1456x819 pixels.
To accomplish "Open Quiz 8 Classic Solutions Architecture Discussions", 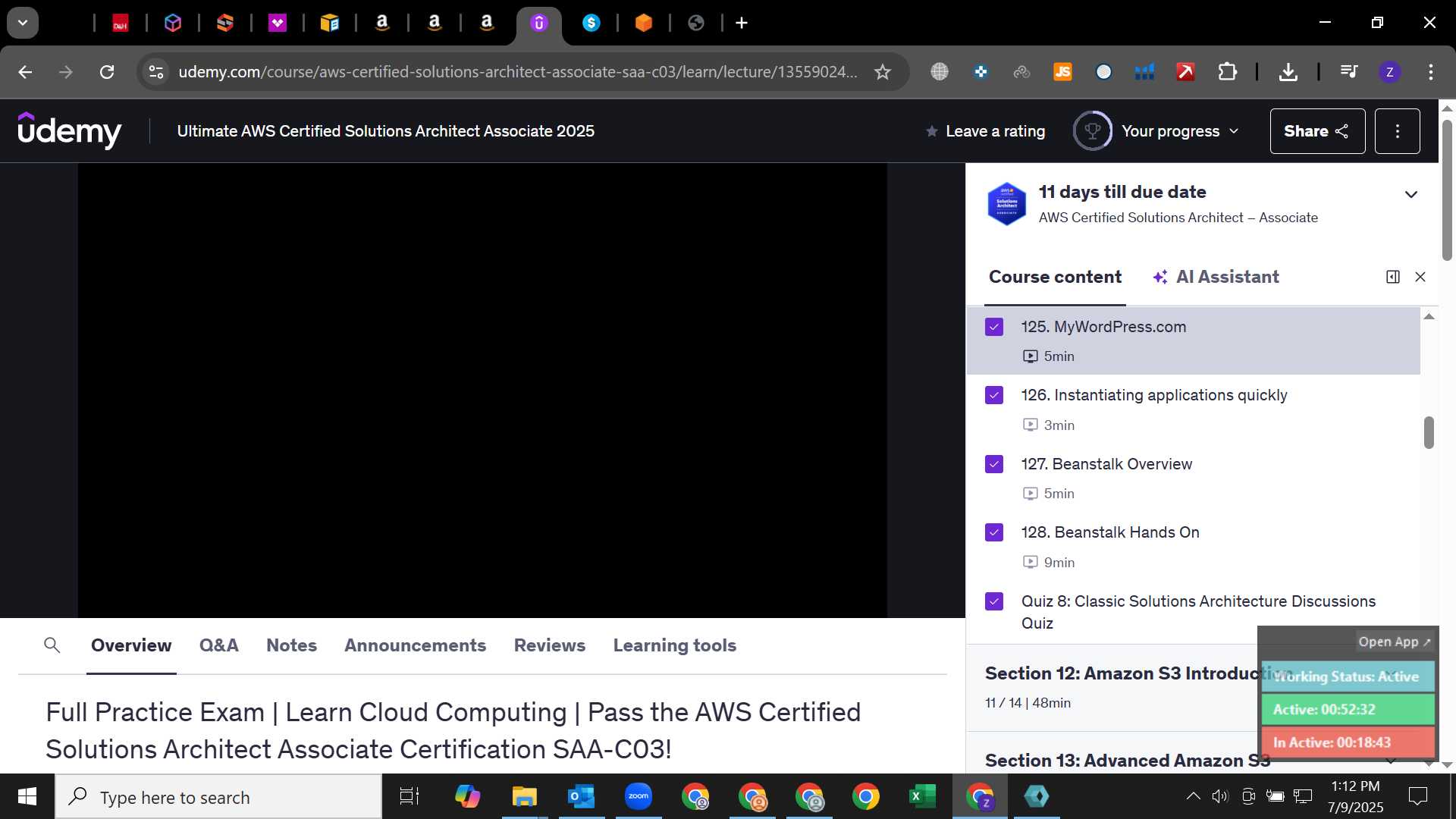I will 1193,612.
